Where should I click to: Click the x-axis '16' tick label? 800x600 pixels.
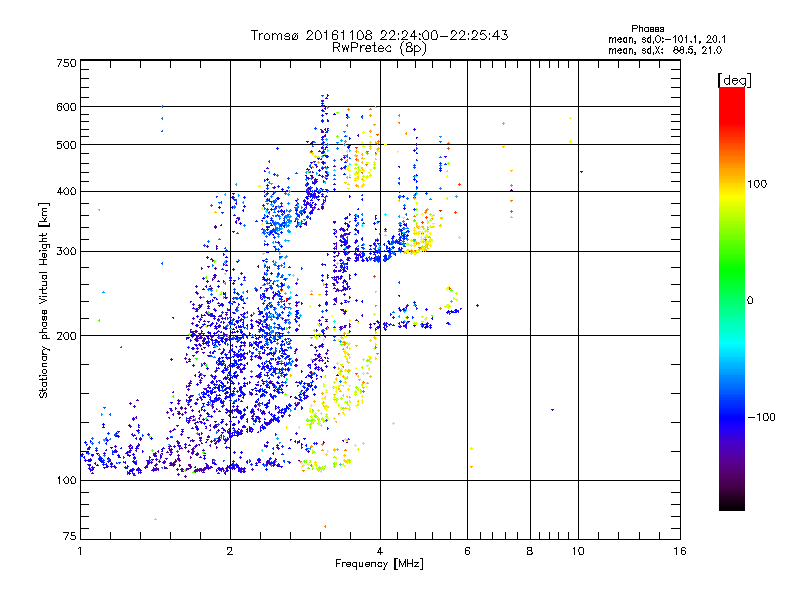click(x=680, y=551)
